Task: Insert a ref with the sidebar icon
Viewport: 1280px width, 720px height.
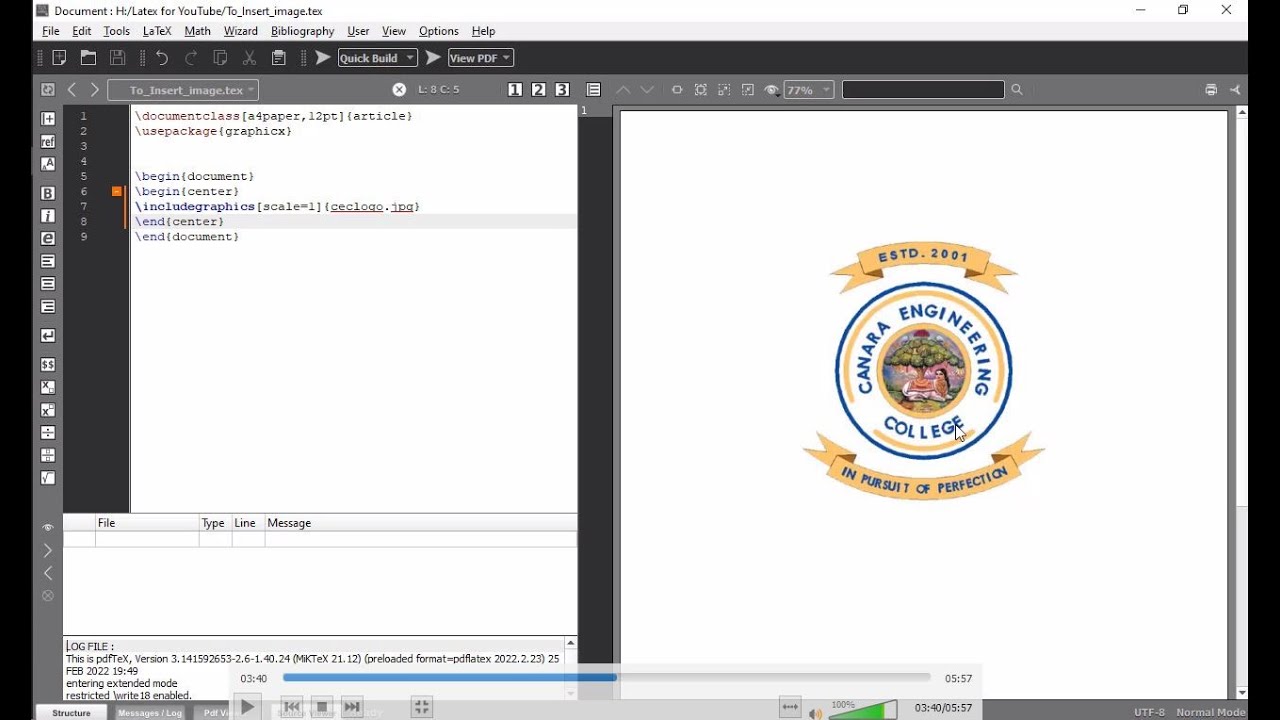Action: 48,141
